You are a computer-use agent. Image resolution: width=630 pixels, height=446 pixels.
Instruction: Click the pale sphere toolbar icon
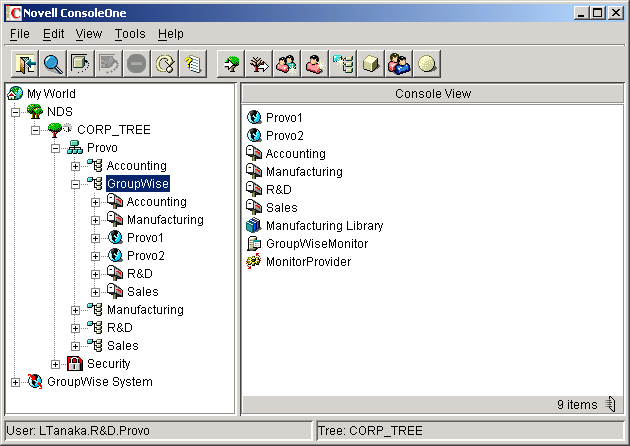pos(427,63)
